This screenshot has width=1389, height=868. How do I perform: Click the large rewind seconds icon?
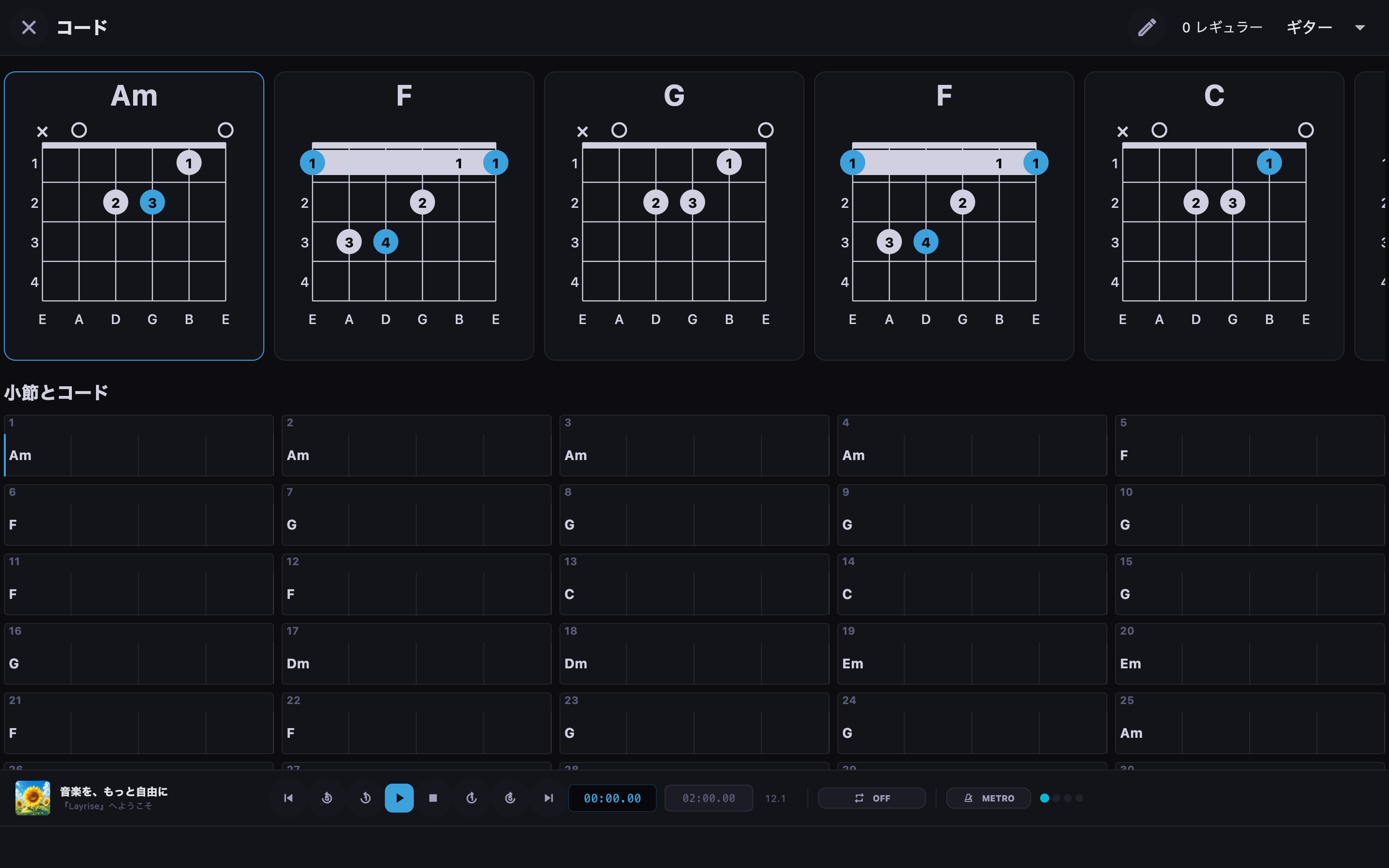pos(327,798)
